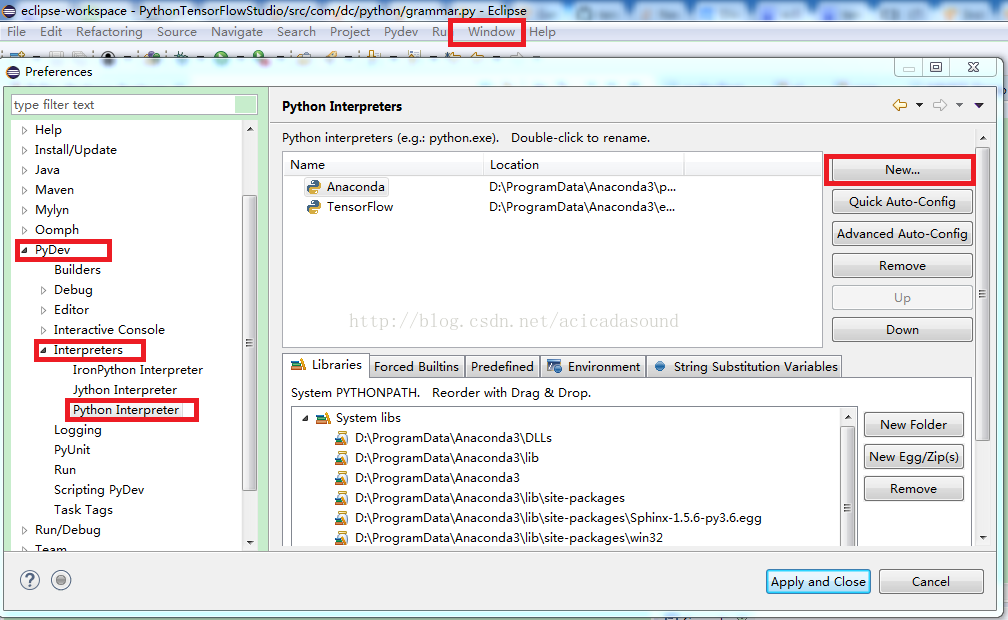Open String Substitution Variables tab
This screenshot has width=1008, height=620.
point(744,367)
